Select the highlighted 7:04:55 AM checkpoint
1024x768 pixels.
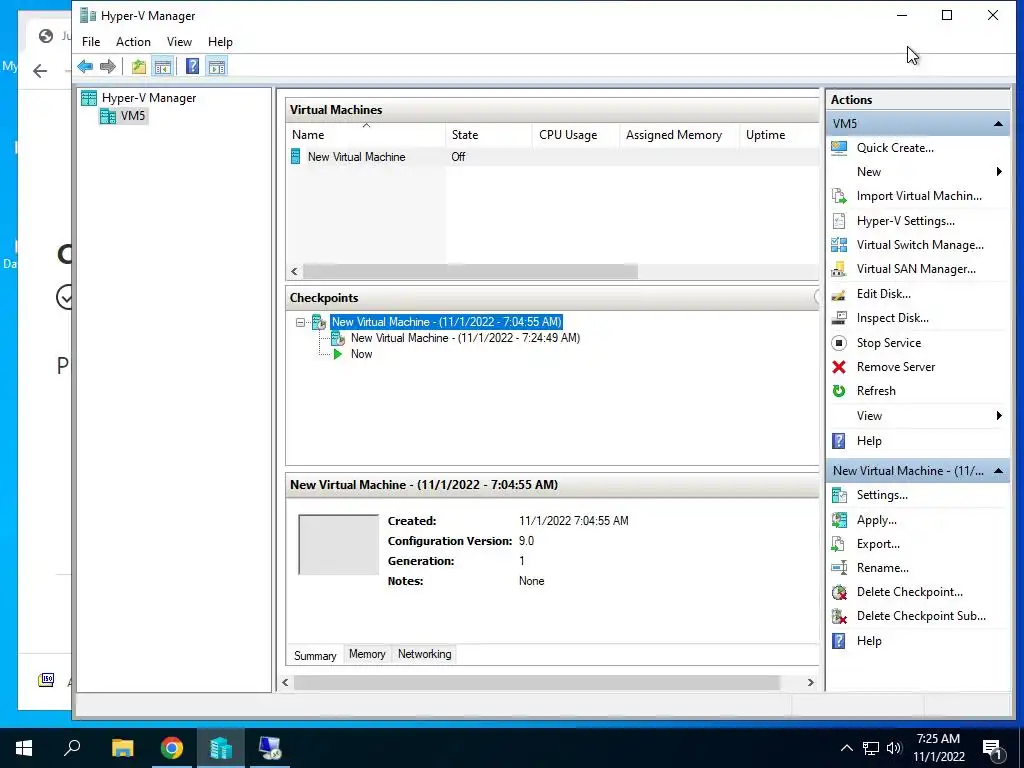coord(446,322)
